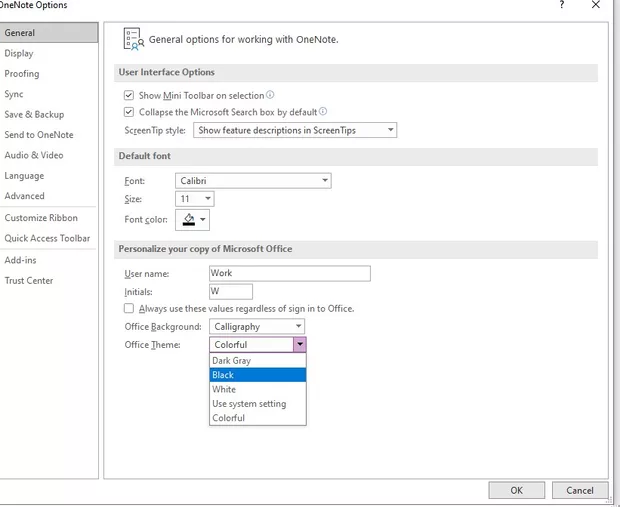Enable Always use these values checkbox

128,309
